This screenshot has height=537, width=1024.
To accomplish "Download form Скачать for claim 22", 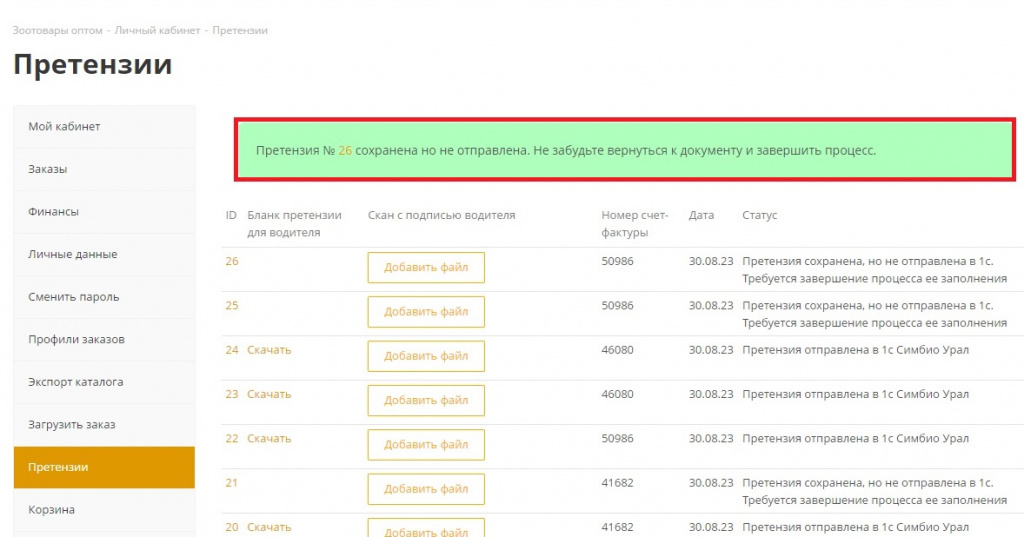I will click(x=269, y=438).
